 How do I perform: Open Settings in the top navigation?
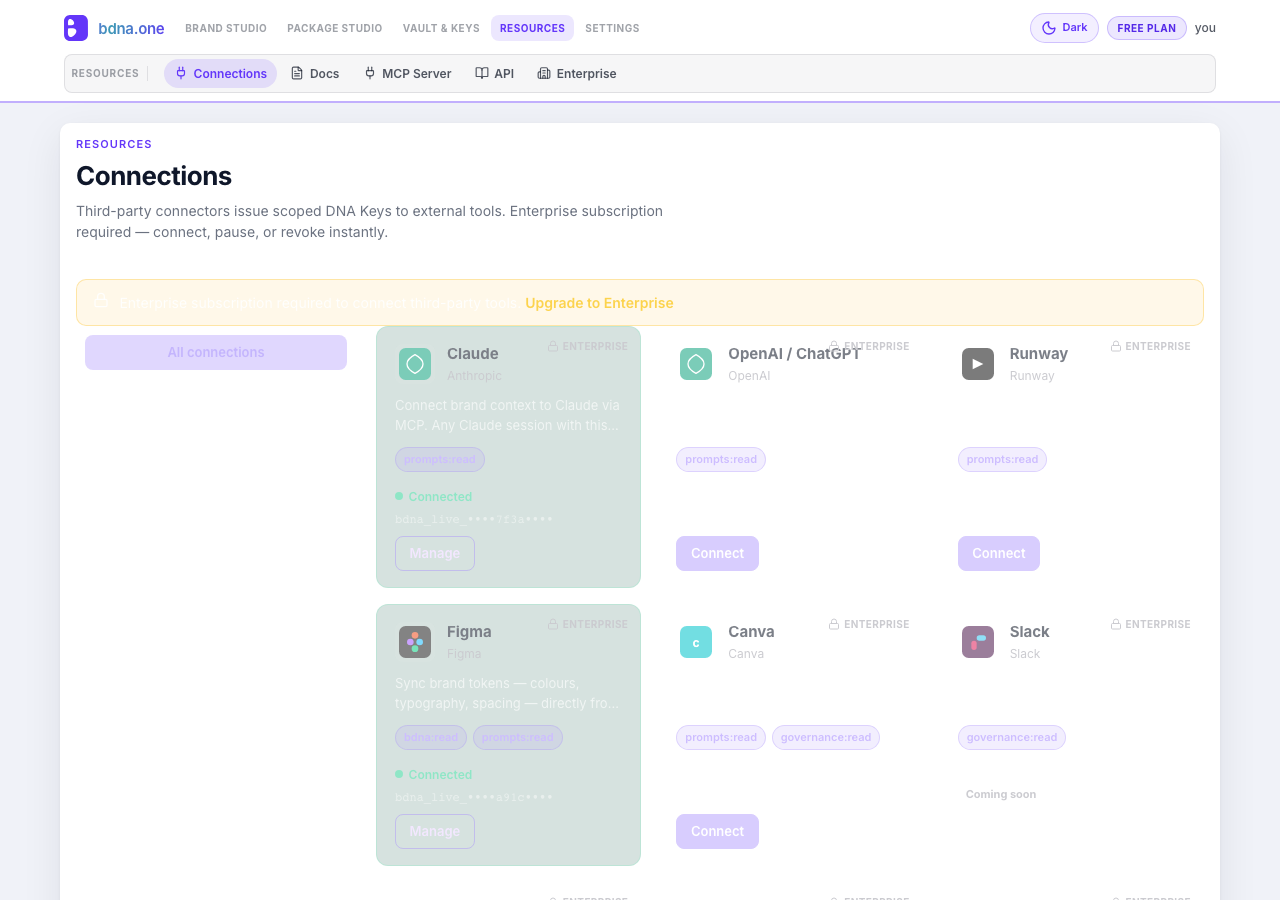click(612, 28)
